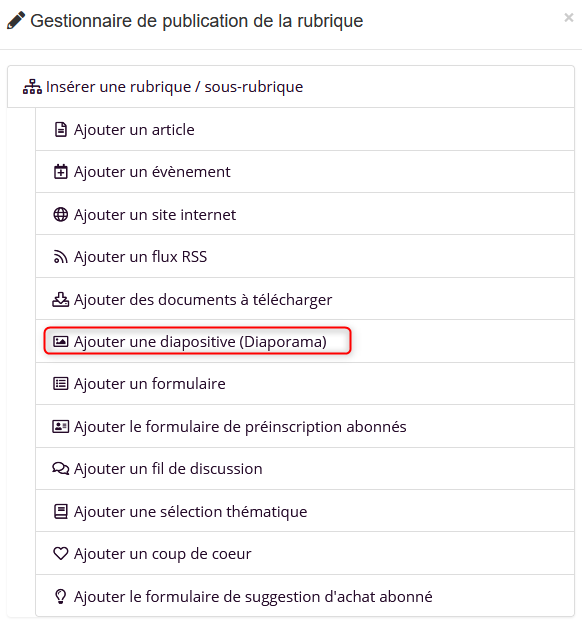Screen dimensions: 582x637
Task: Choose Ajouter un flux RSS entry
Action: [x=305, y=257]
